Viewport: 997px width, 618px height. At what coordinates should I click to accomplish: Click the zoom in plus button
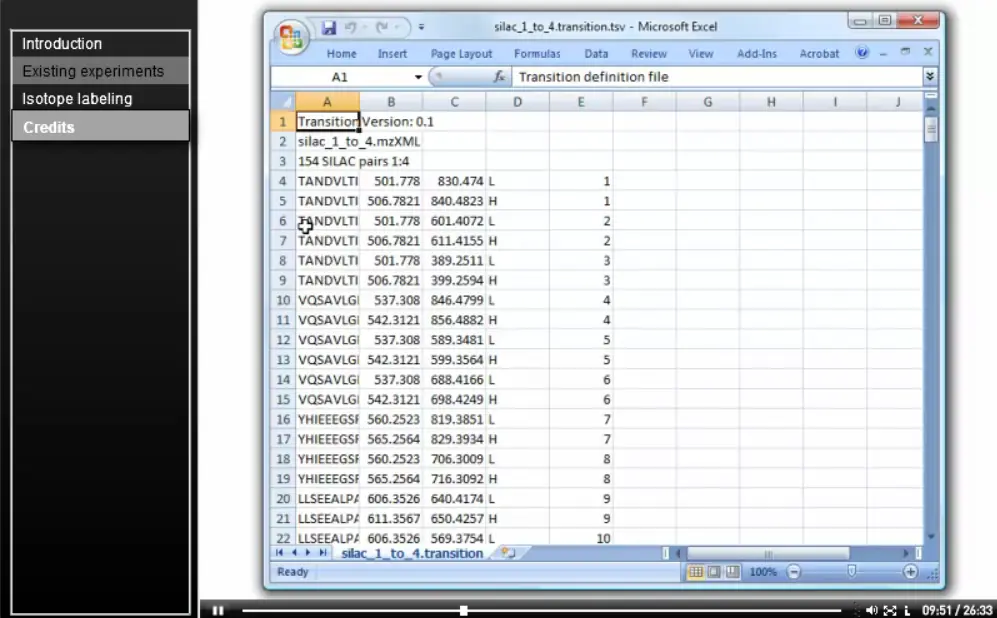point(911,572)
